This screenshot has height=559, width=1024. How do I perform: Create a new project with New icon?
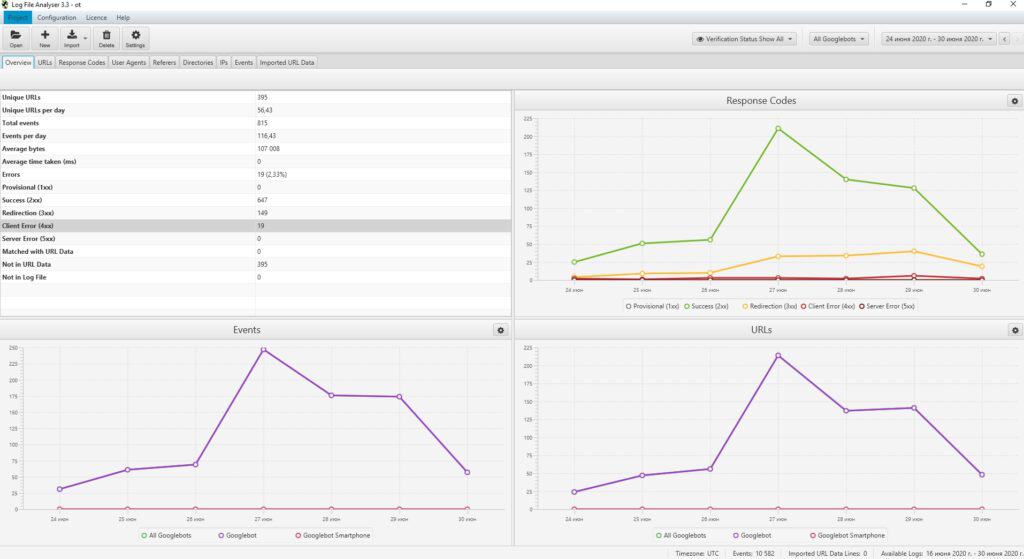click(44, 39)
